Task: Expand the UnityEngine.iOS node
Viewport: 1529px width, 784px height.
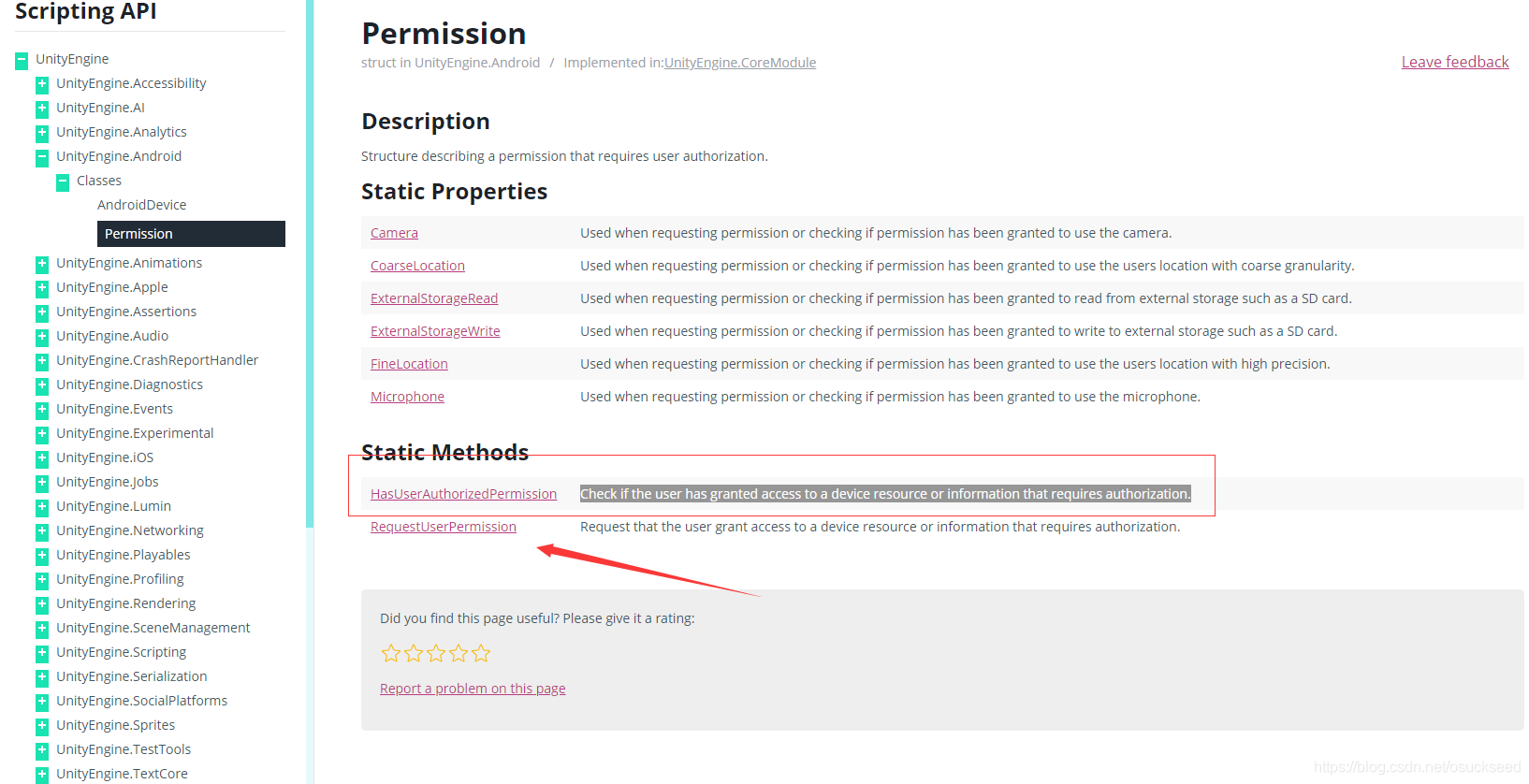Action: coord(42,458)
